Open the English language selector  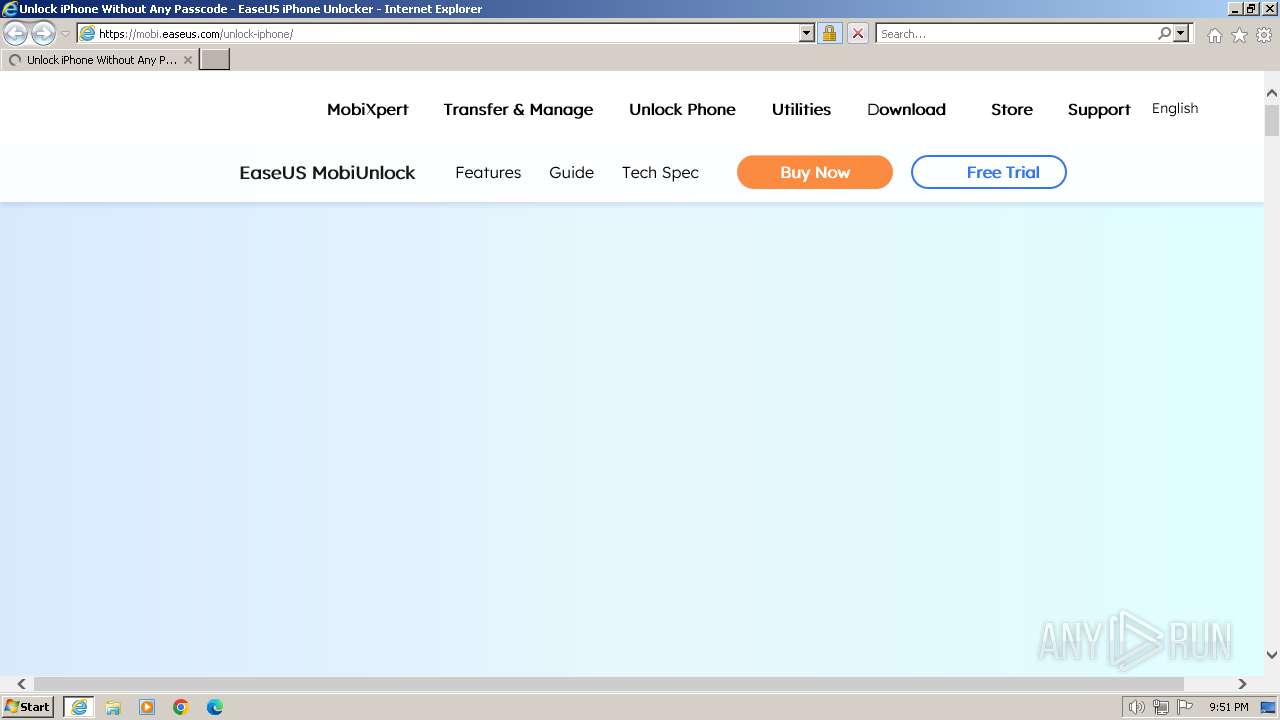click(x=1175, y=108)
